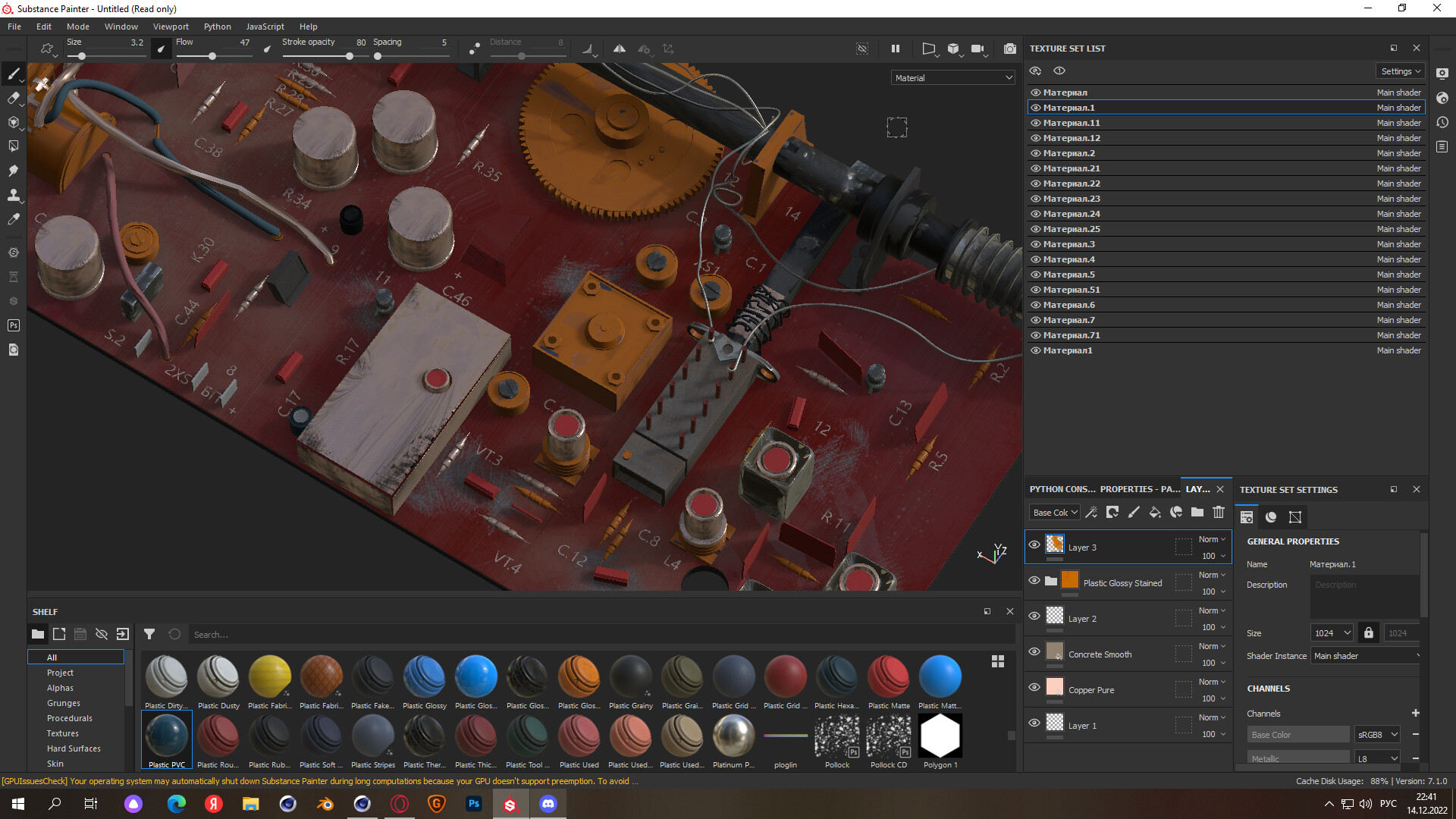Select the Smudge tool
The width and height of the screenshot is (1456, 819).
pyautogui.click(x=13, y=171)
